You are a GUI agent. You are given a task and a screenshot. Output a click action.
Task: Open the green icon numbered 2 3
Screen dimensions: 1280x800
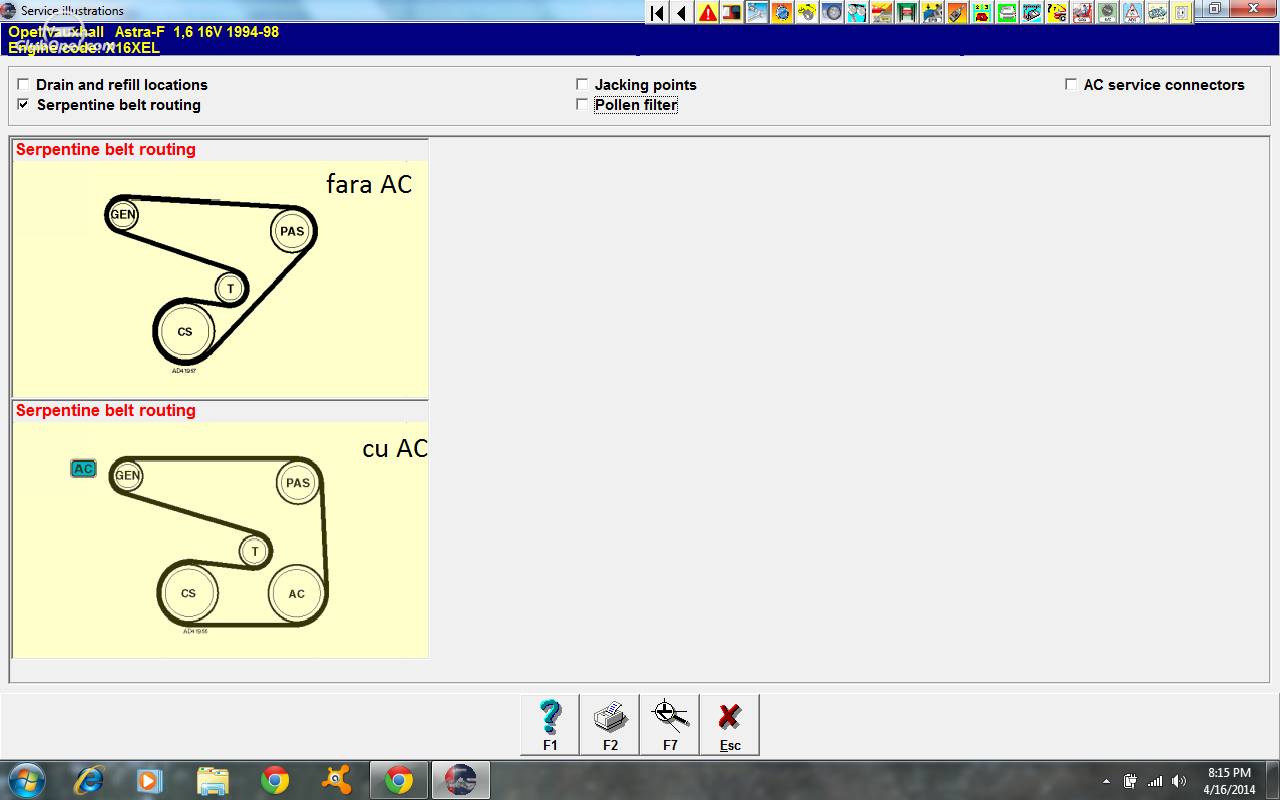pos(982,12)
